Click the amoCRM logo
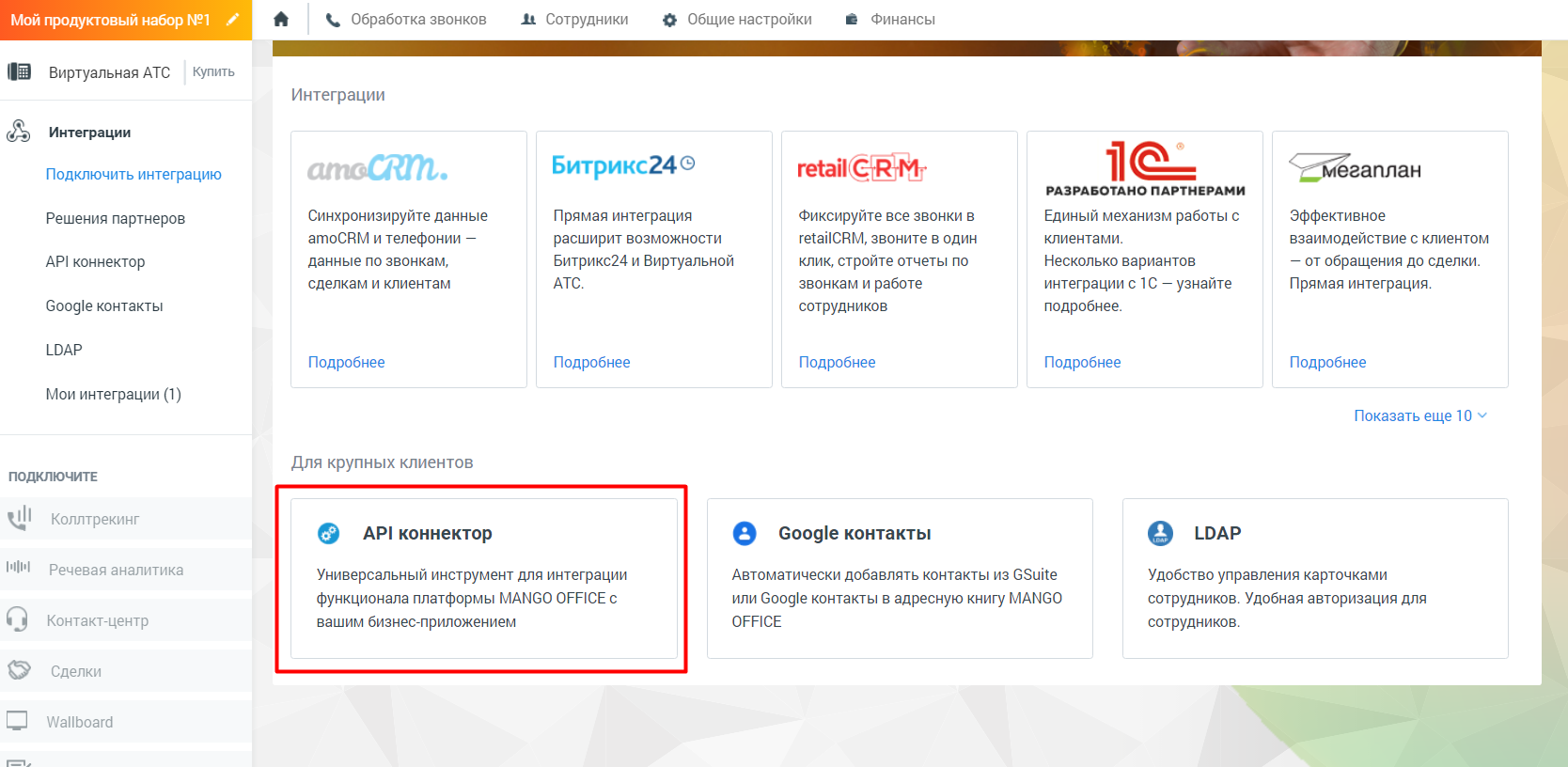This screenshot has height=767, width=1568. tap(378, 167)
